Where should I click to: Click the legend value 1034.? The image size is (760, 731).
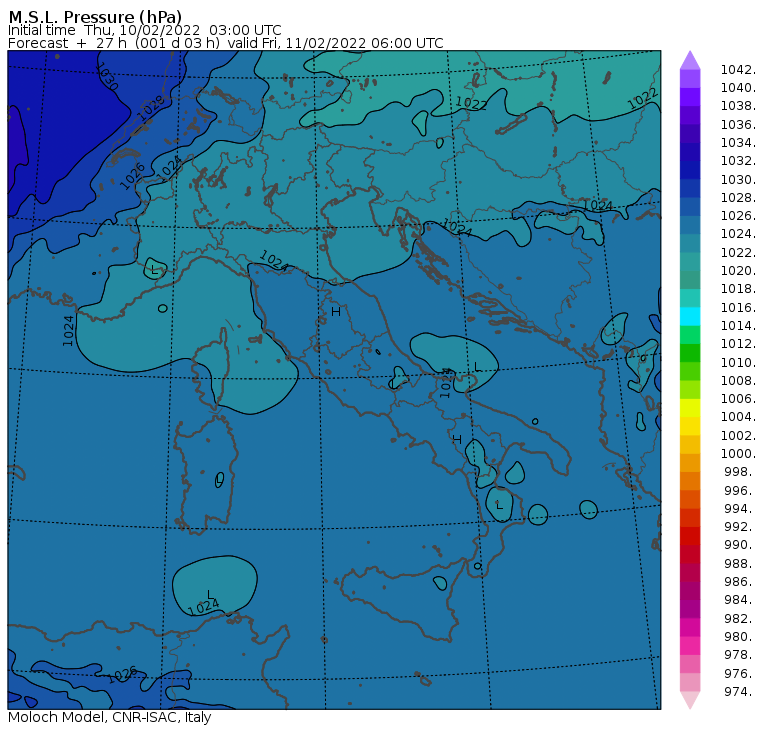pyautogui.click(x=738, y=143)
